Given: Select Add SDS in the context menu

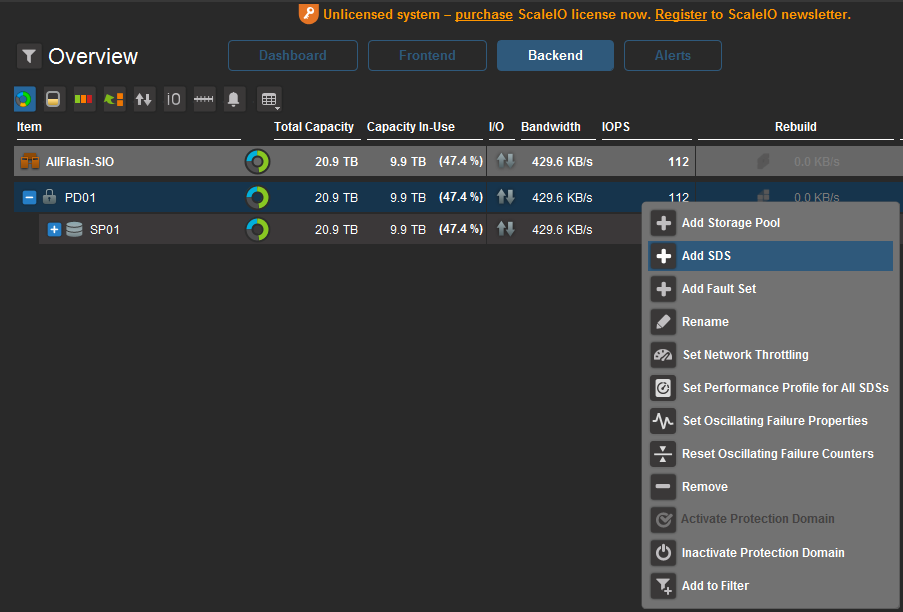Looking at the screenshot, I should click(x=771, y=256).
